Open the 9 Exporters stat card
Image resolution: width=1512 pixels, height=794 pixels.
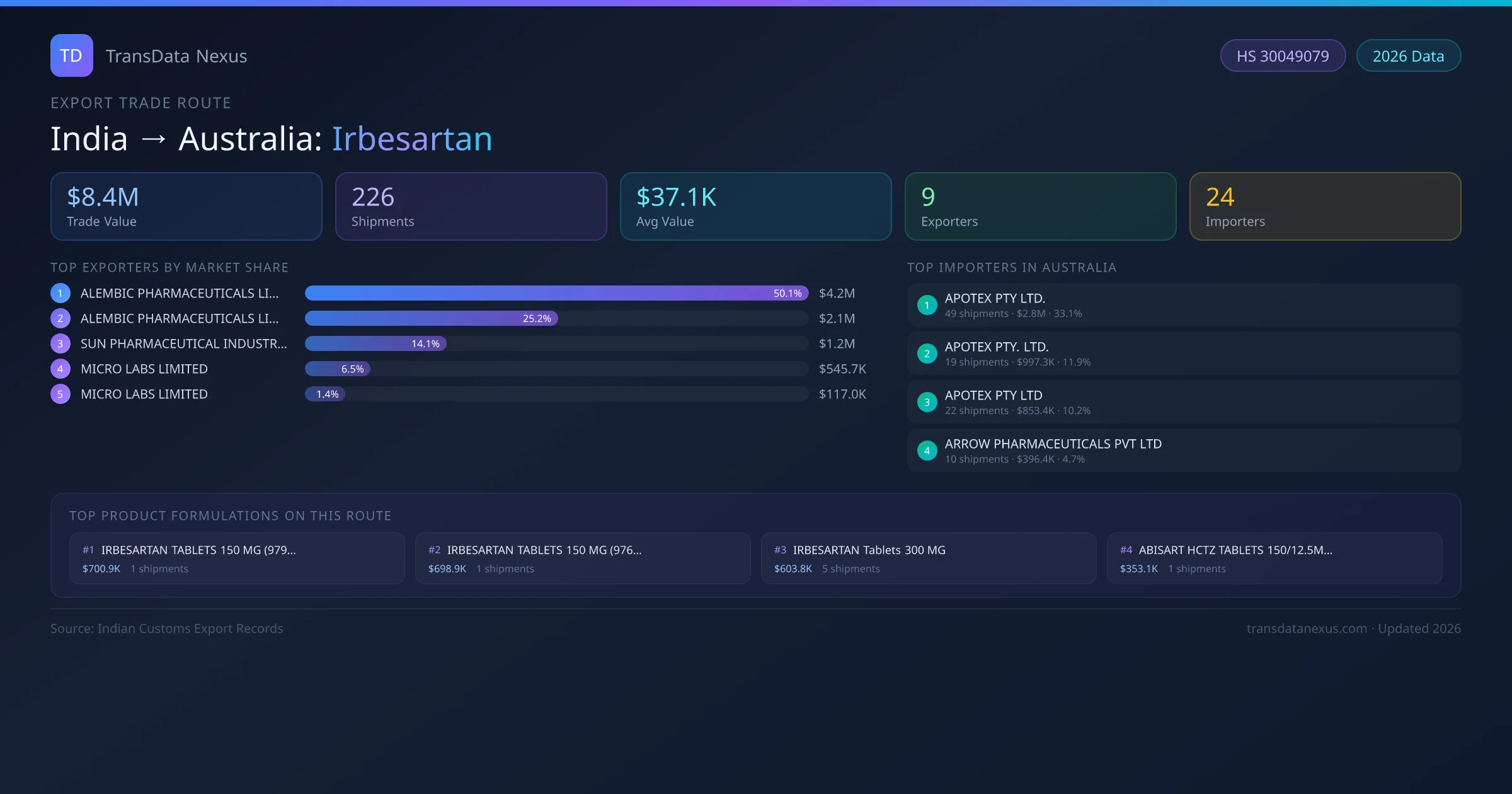1040,207
